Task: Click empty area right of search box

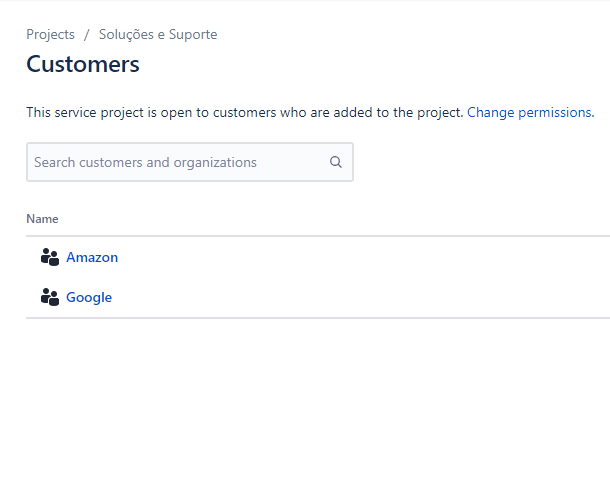Action: click(x=480, y=162)
